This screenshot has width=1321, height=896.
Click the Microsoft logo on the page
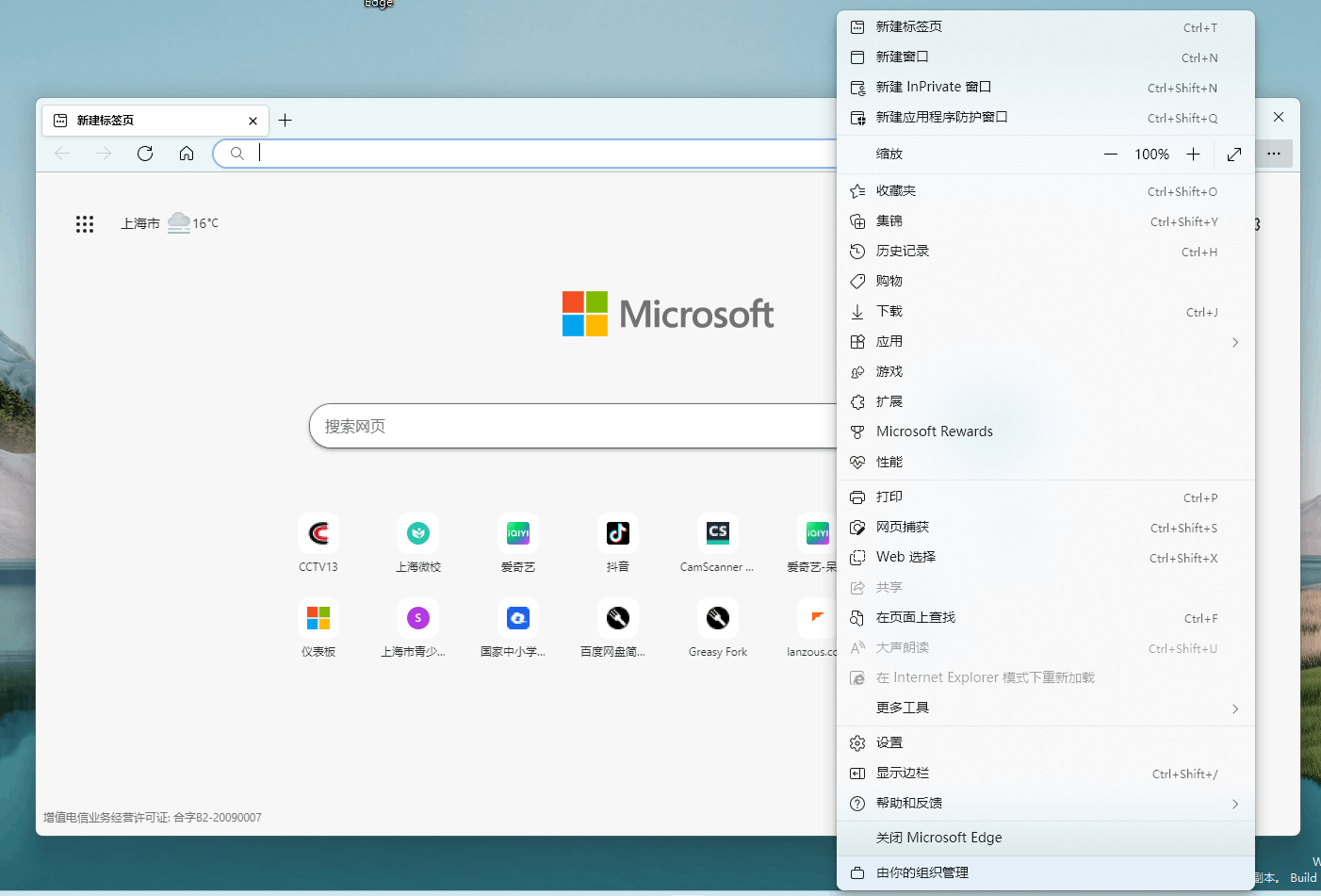[x=668, y=314]
